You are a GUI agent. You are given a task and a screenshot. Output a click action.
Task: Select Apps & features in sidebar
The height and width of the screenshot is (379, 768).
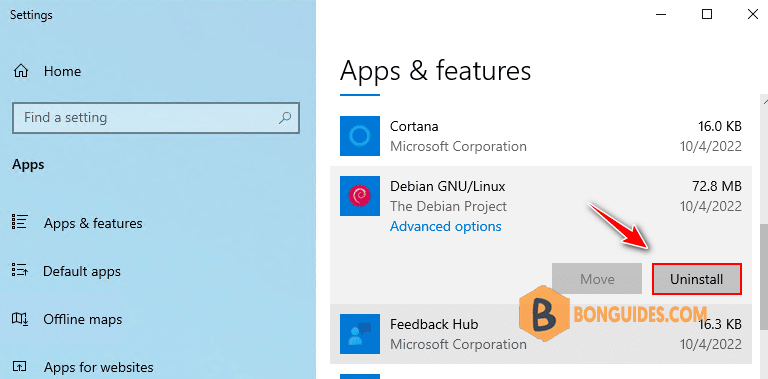(93, 223)
